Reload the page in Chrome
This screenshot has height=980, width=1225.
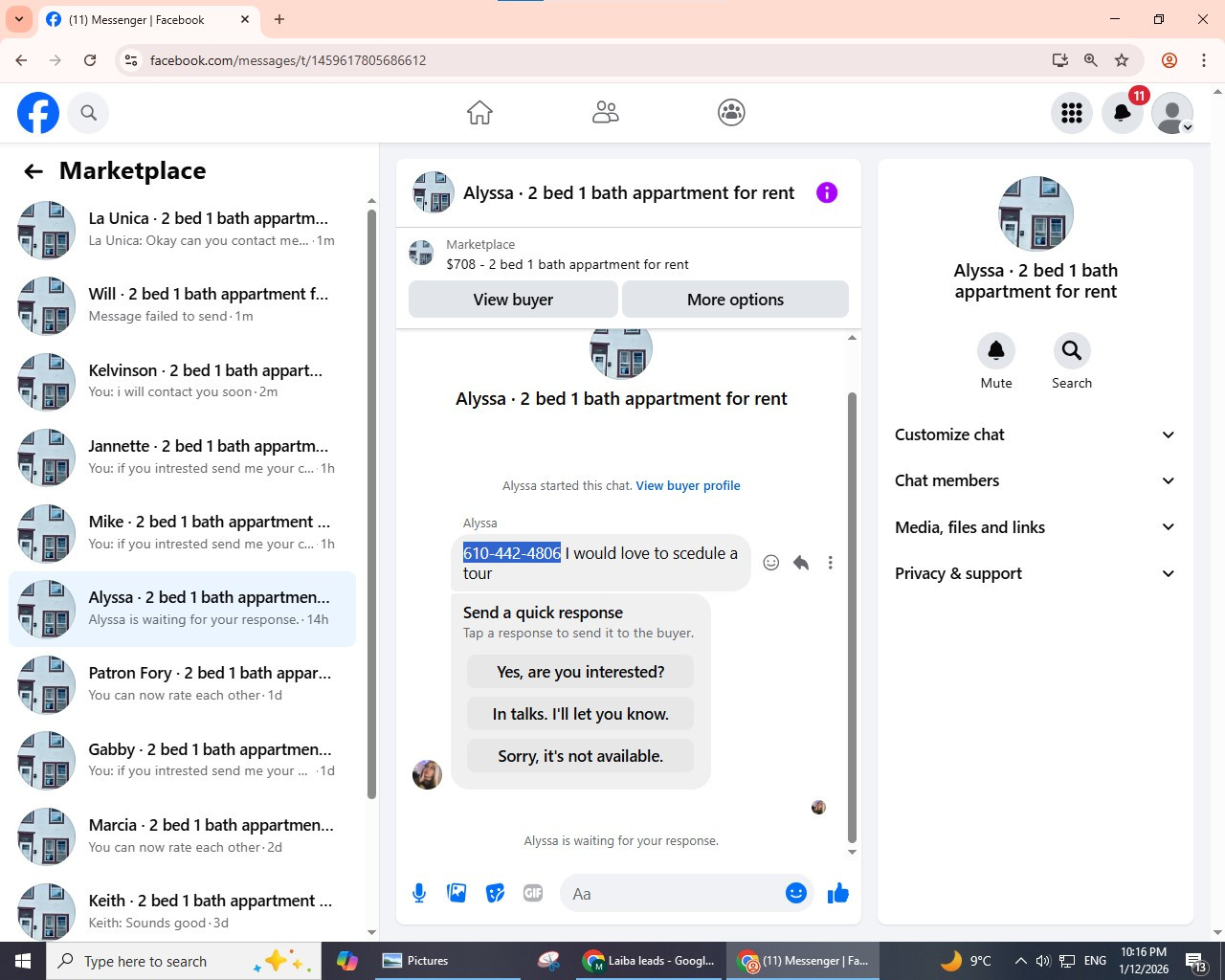[x=90, y=60]
